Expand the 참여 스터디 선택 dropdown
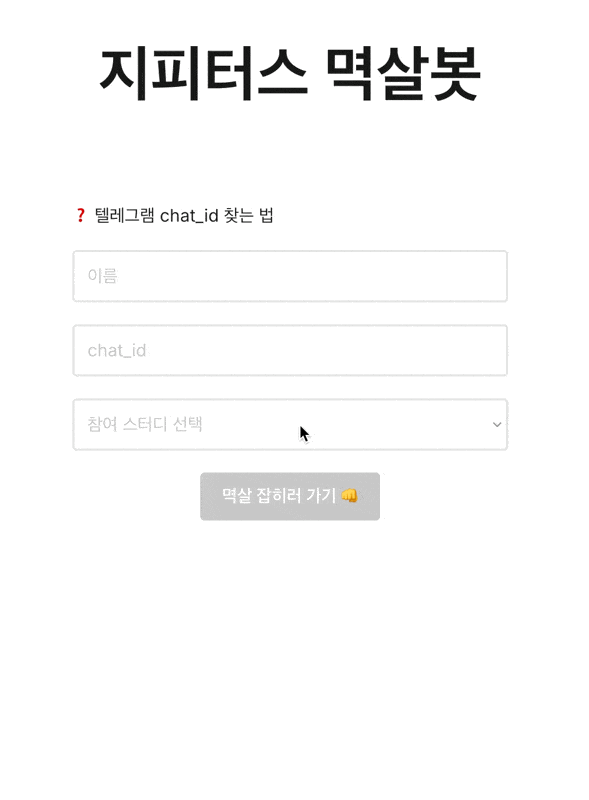The width and height of the screenshot is (589, 800). pos(290,424)
